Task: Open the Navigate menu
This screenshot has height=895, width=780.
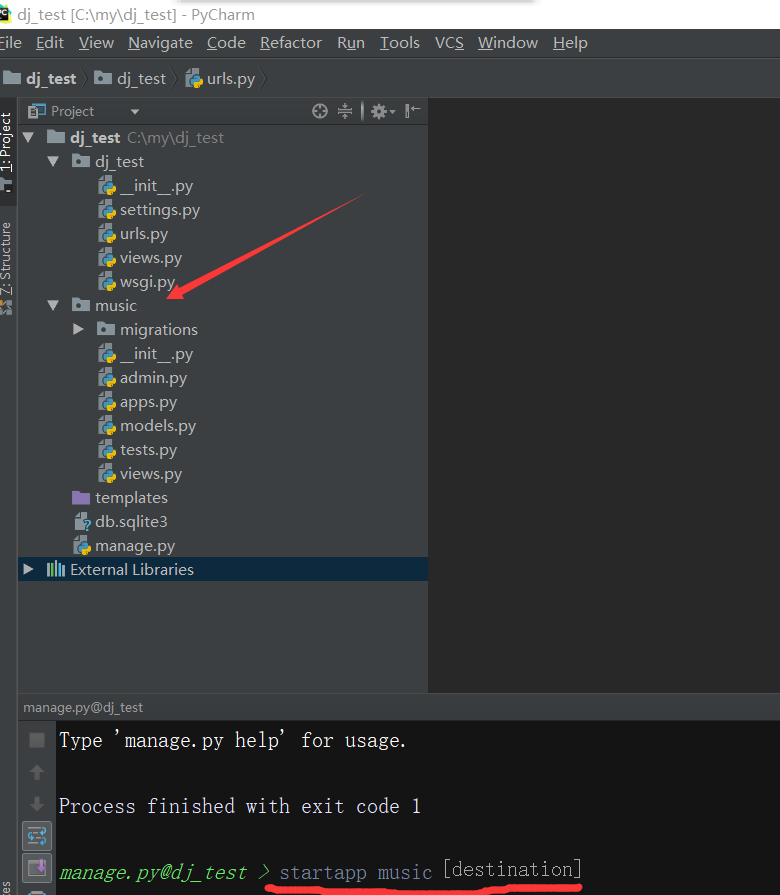Action: (160, 43)
